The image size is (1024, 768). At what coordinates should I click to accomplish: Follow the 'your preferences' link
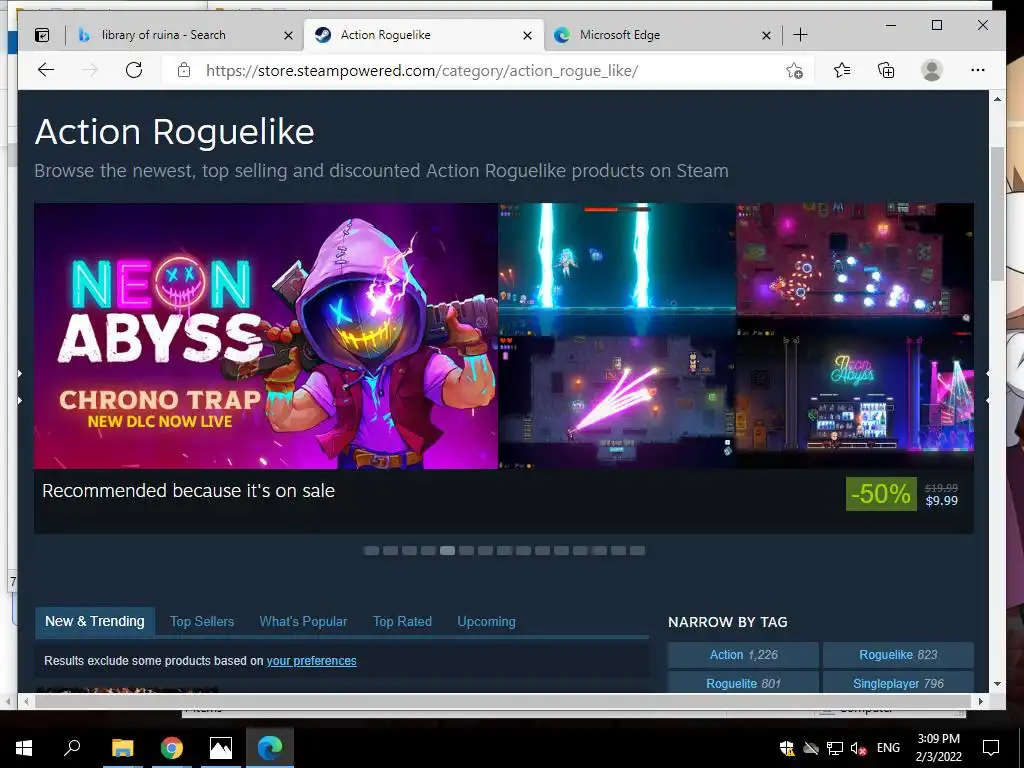(312, 661)
